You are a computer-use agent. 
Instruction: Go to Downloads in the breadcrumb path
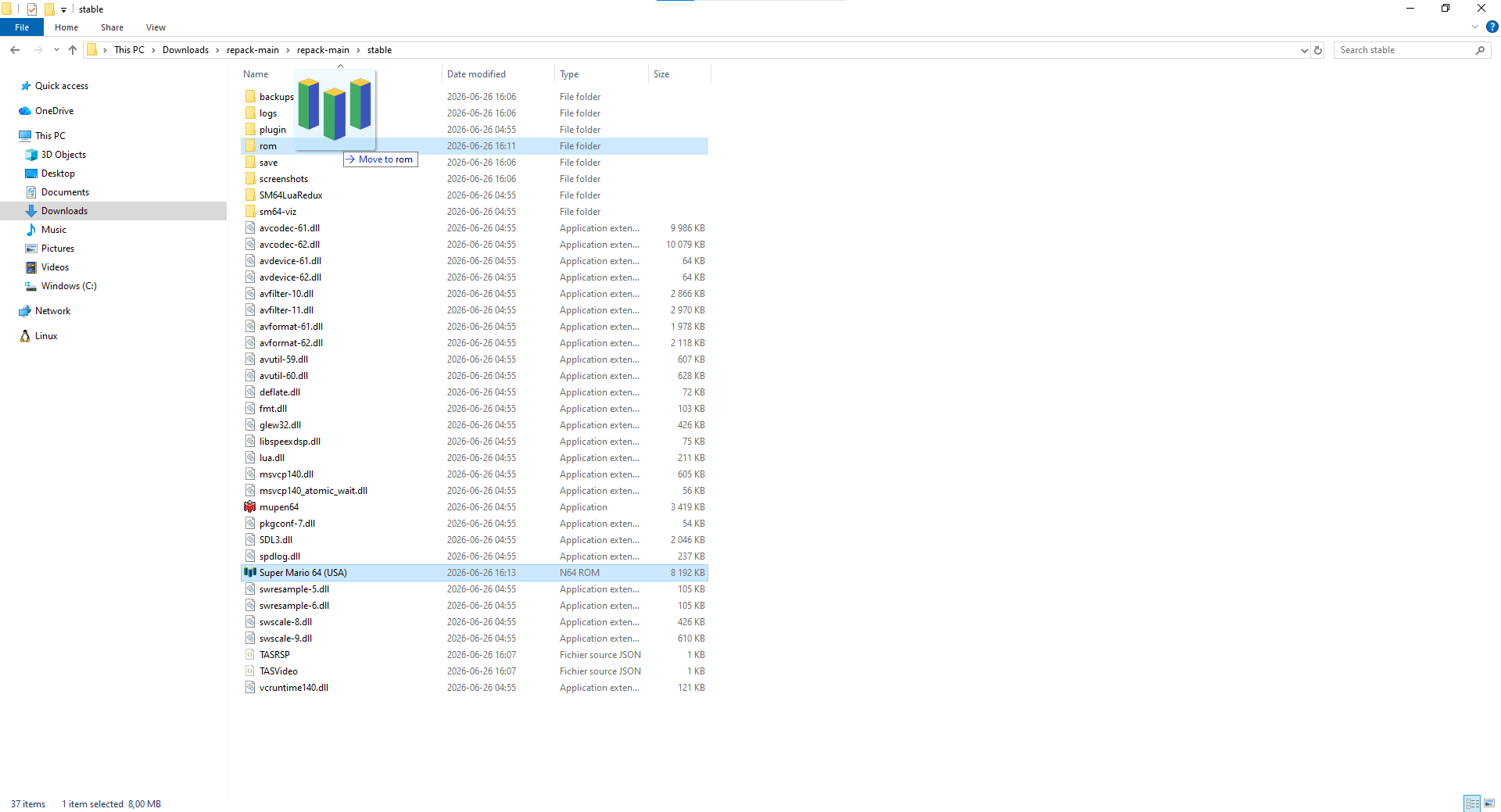185,50
